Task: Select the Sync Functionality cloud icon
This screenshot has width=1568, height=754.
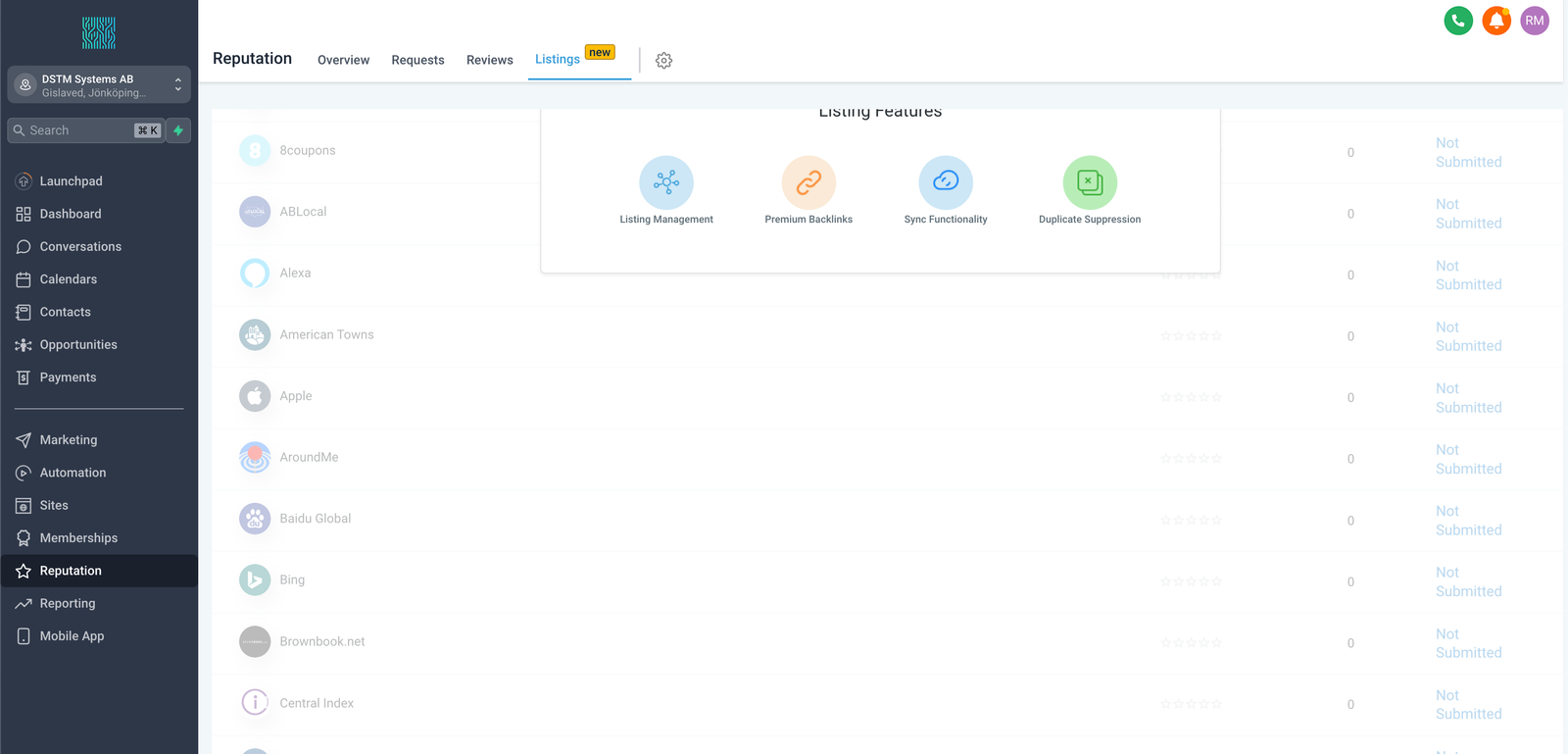Action: [946, 182]
